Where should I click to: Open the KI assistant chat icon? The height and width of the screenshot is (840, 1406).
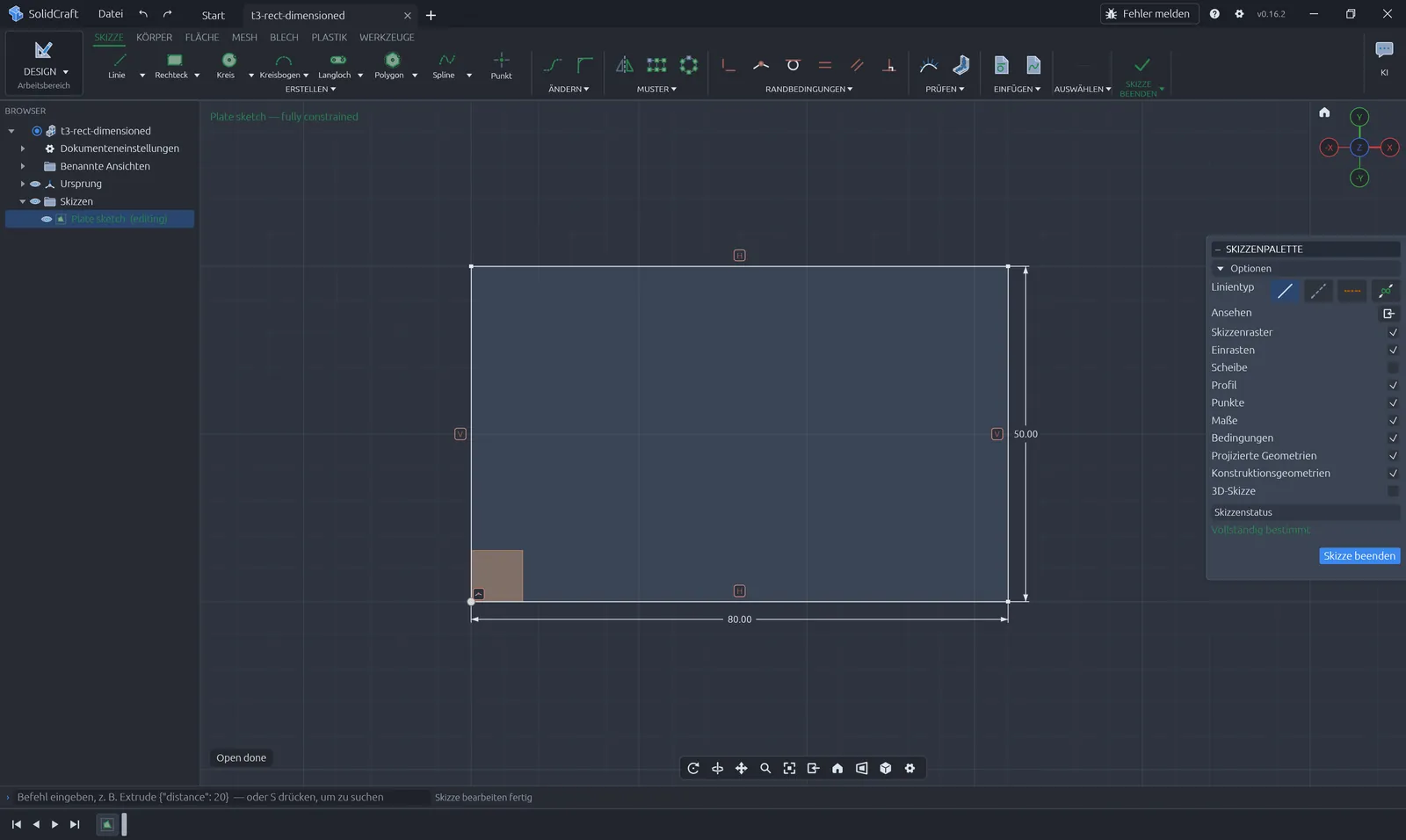coord(1384,50)
